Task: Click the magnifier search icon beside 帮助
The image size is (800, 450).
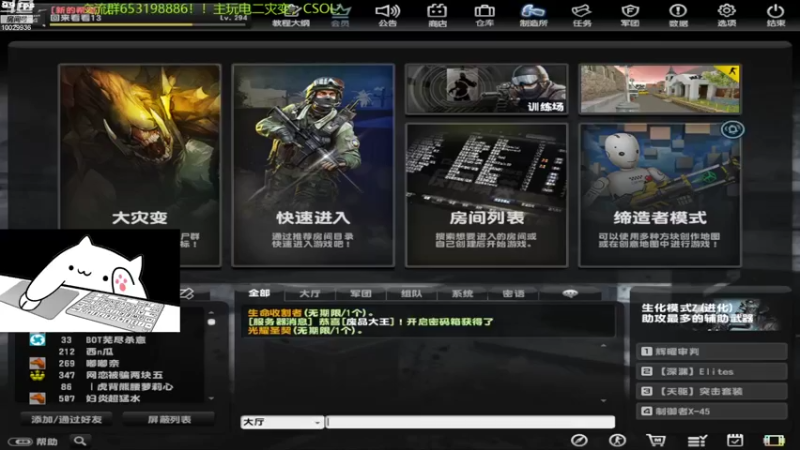Action: pyautogui.click(x=80, y=441)
